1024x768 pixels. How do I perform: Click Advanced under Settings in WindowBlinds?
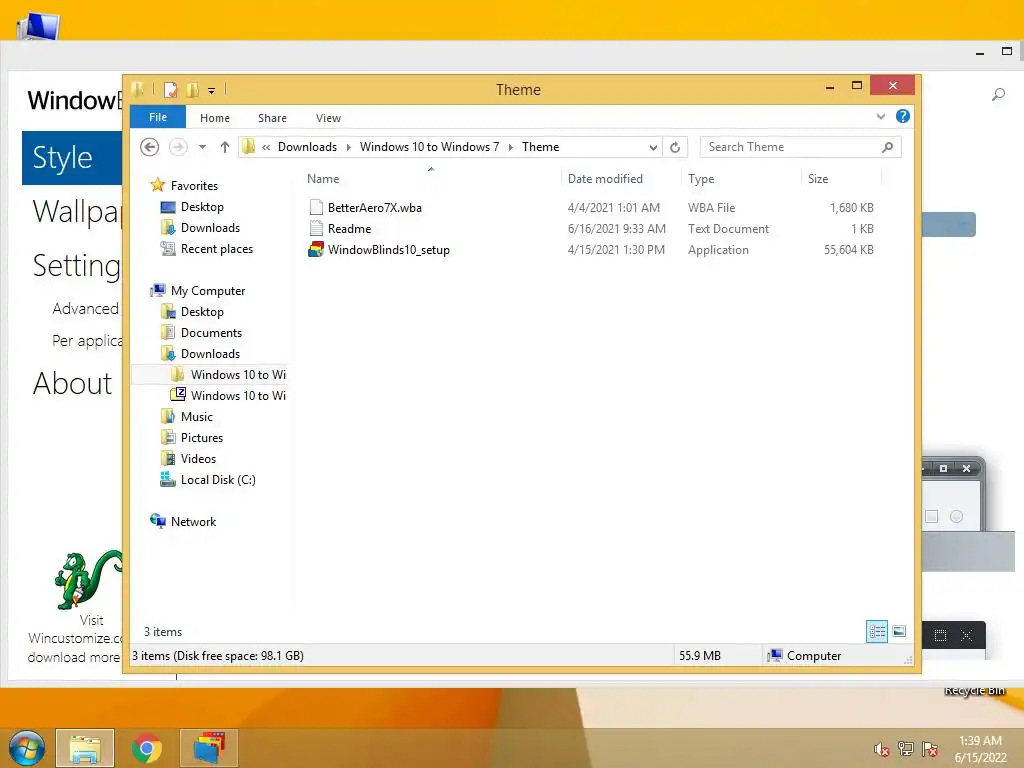coord(86,309)
